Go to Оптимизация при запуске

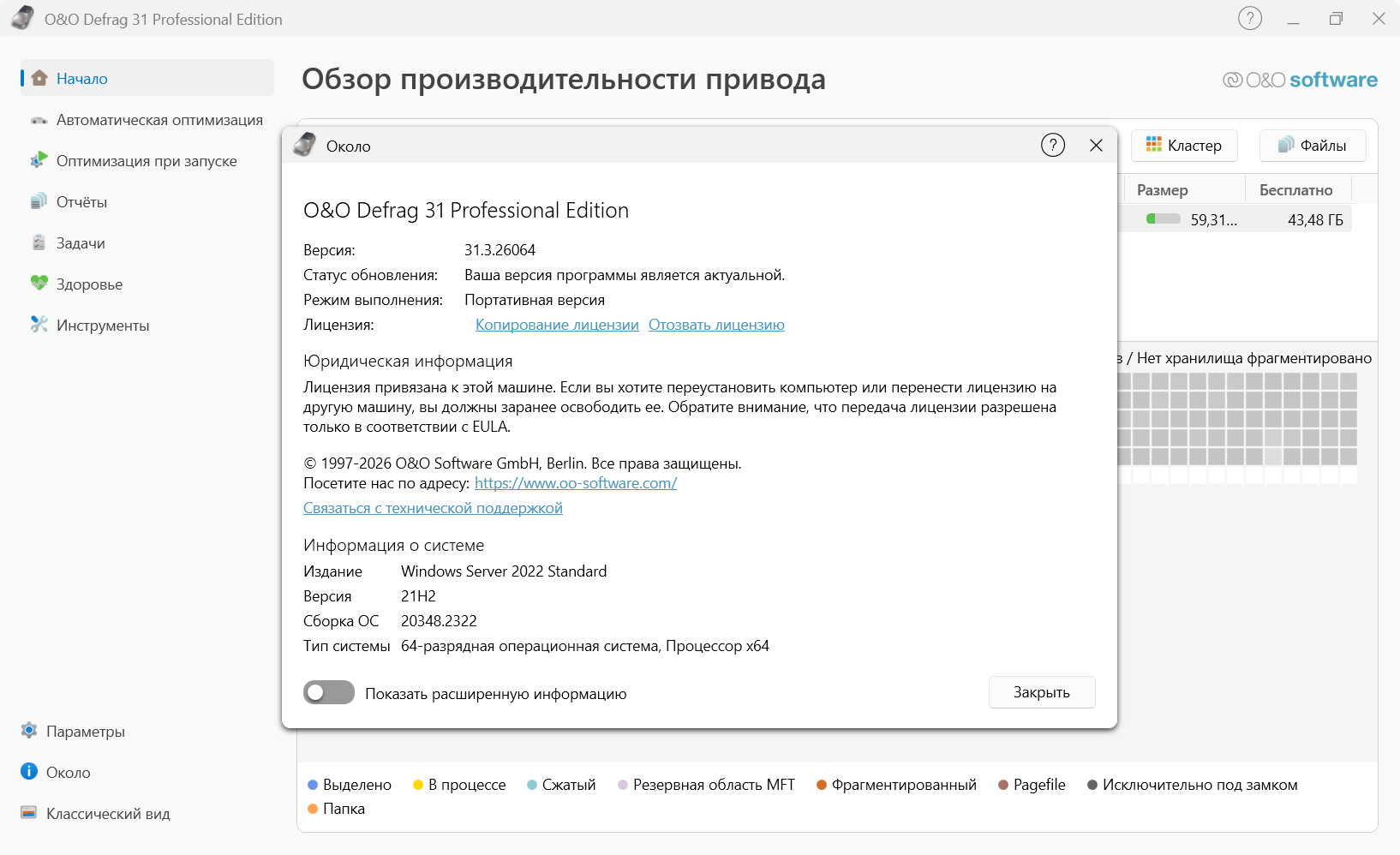point(147,161)
